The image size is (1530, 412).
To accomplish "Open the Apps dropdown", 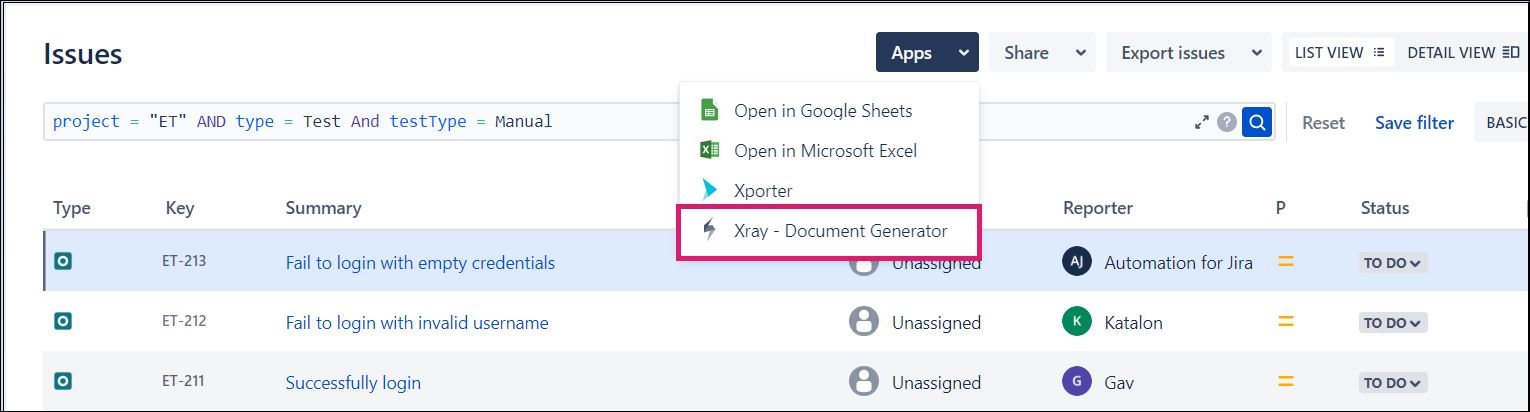I will [x=926, y=53].
